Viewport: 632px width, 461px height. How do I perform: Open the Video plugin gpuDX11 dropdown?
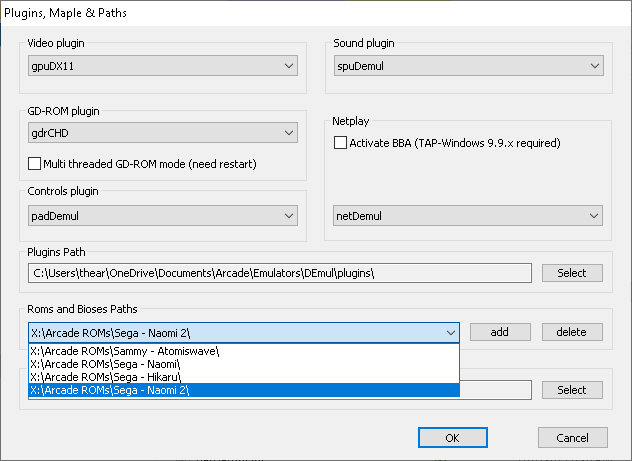click(x=163, y=66)
